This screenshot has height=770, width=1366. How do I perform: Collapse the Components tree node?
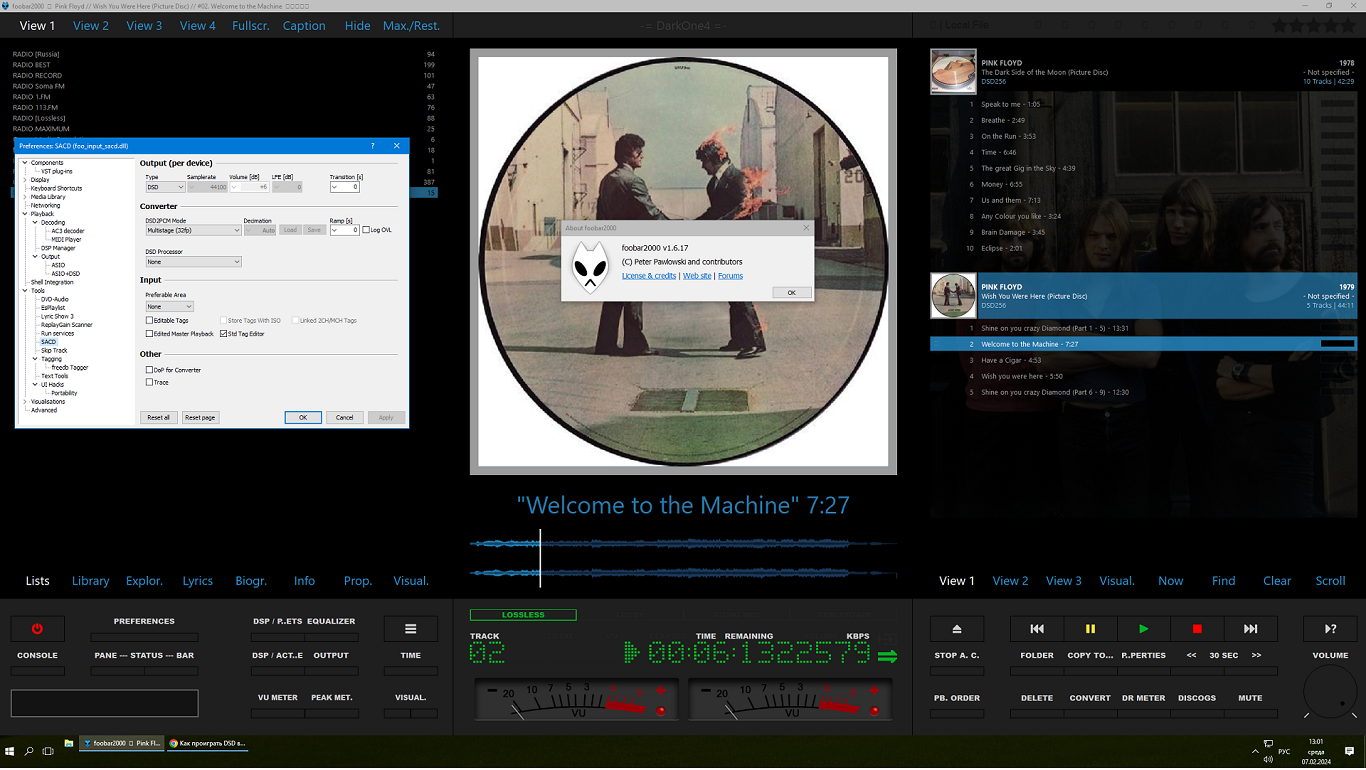(25, 162)
